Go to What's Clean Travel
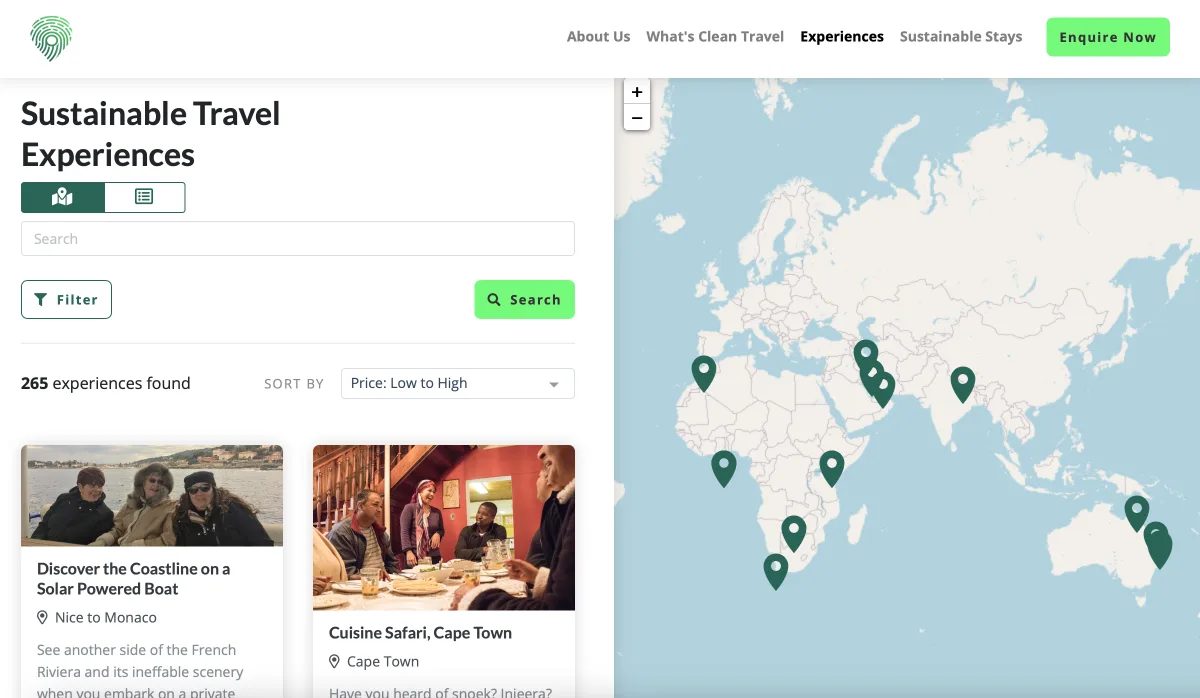Viewport: 1200px width, 698px height. coord(715,37)
